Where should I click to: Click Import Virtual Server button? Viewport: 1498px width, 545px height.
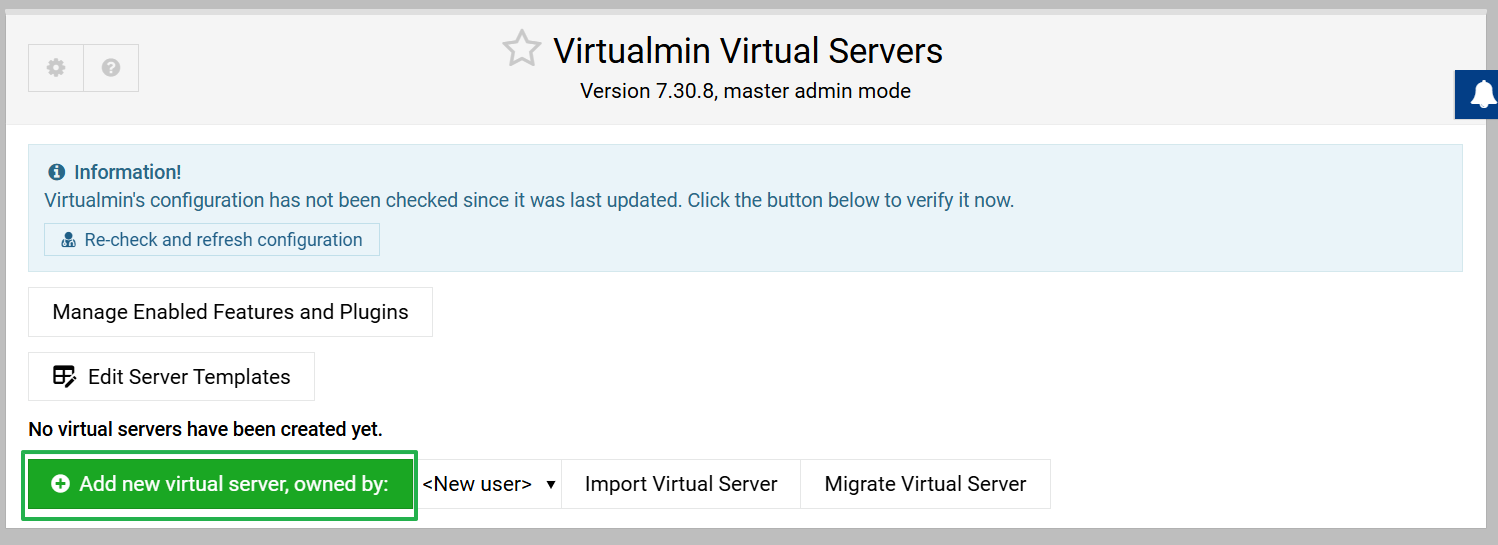pos(681,484)
